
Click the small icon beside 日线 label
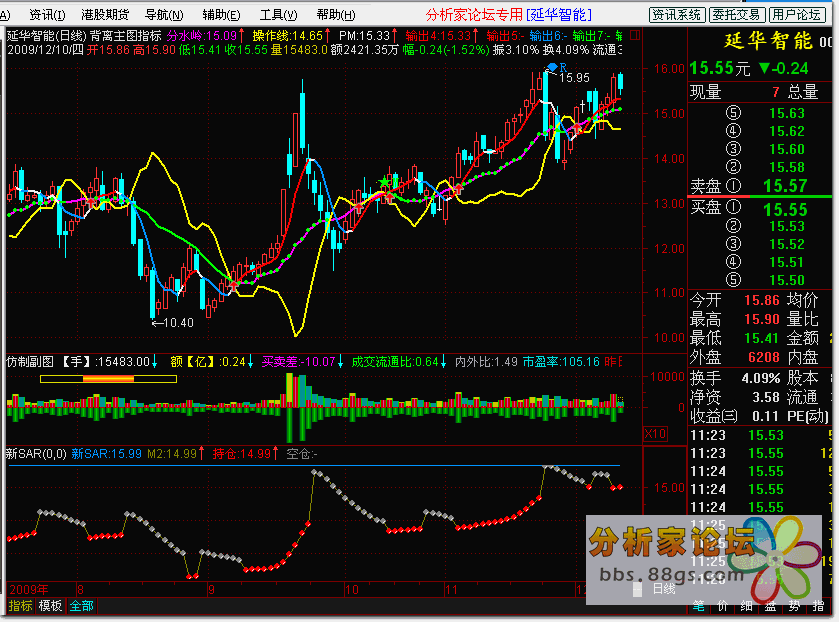[637, 589]
